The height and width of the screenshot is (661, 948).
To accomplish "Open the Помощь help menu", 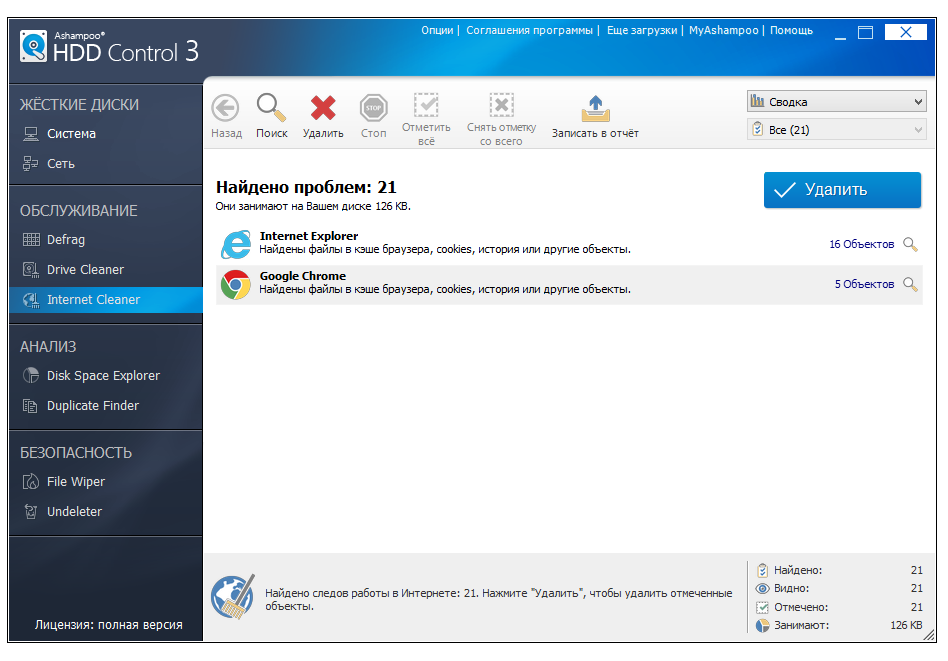I will pos(791,30).
